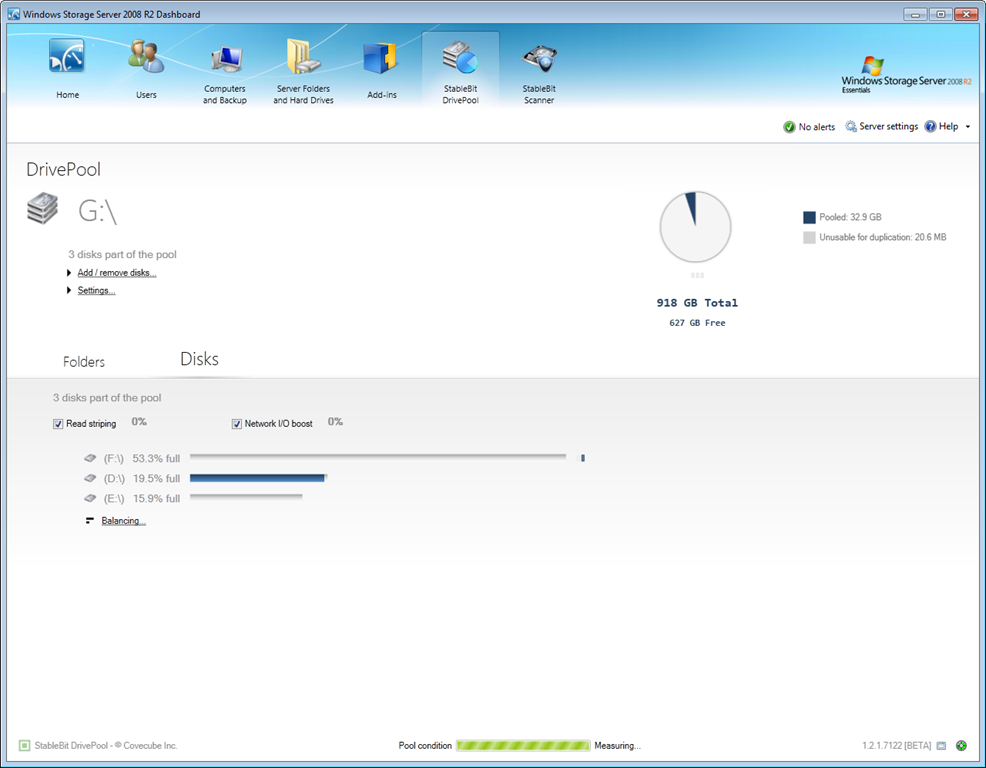This screenshot has height=768, width=986.
Task: Maximize the dashboard window
Action: pos(941,14)
